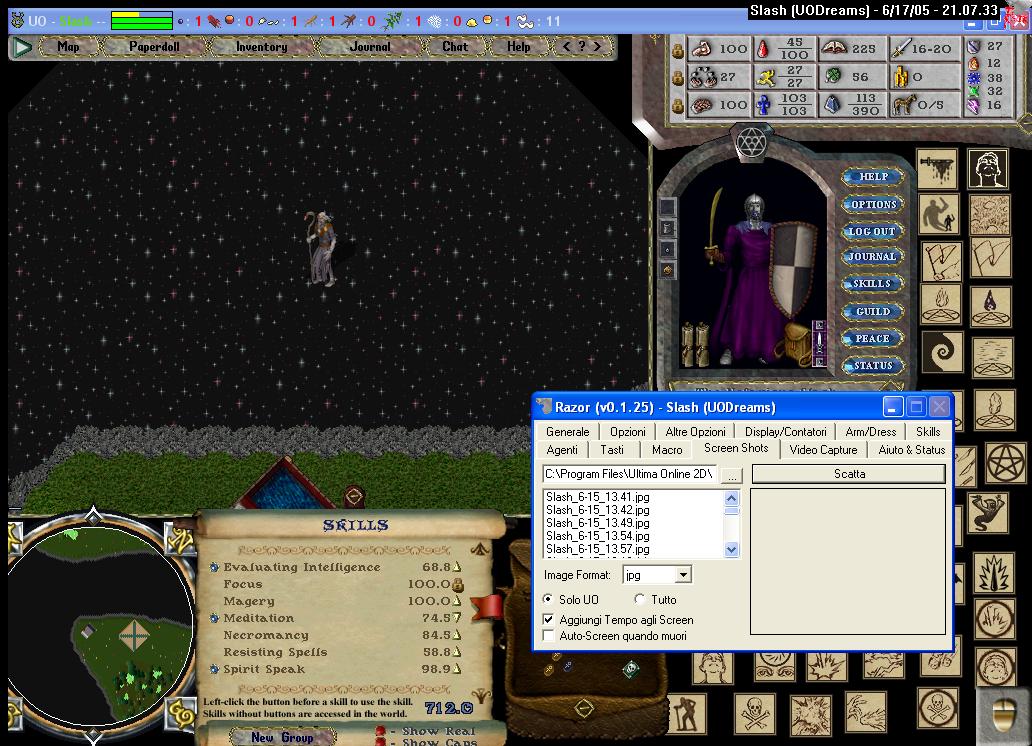Viewport: 1032px width, 746px height.
Task: Toggle the Spirit Speak skill arrow
Action: (x=457, y=670)
